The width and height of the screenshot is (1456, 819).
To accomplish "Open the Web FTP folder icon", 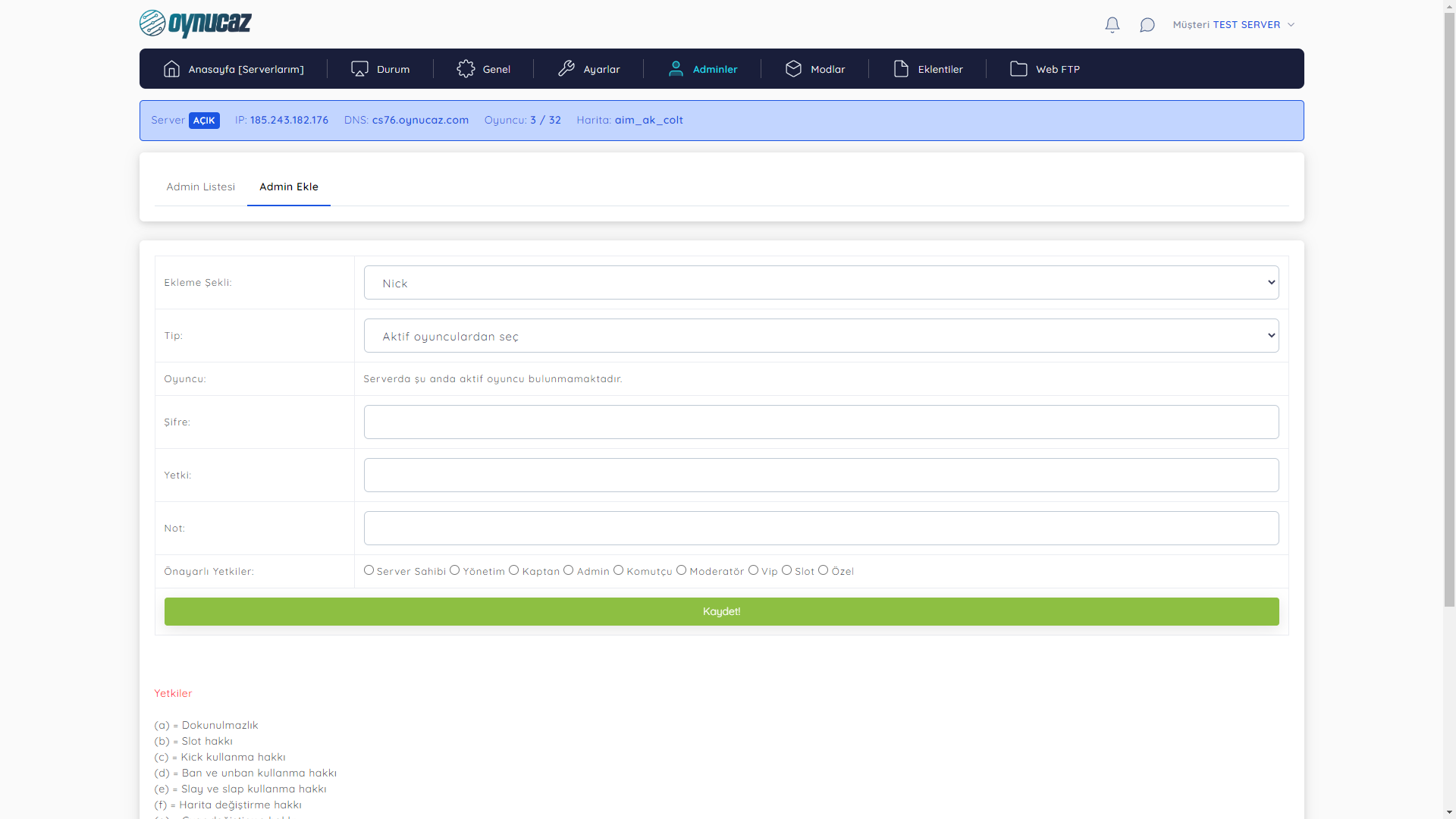I will (1018, 69).
